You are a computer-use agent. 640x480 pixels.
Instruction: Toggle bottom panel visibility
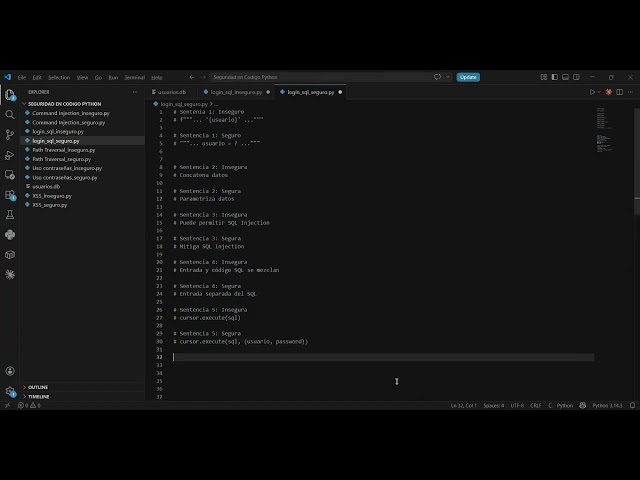565,77
